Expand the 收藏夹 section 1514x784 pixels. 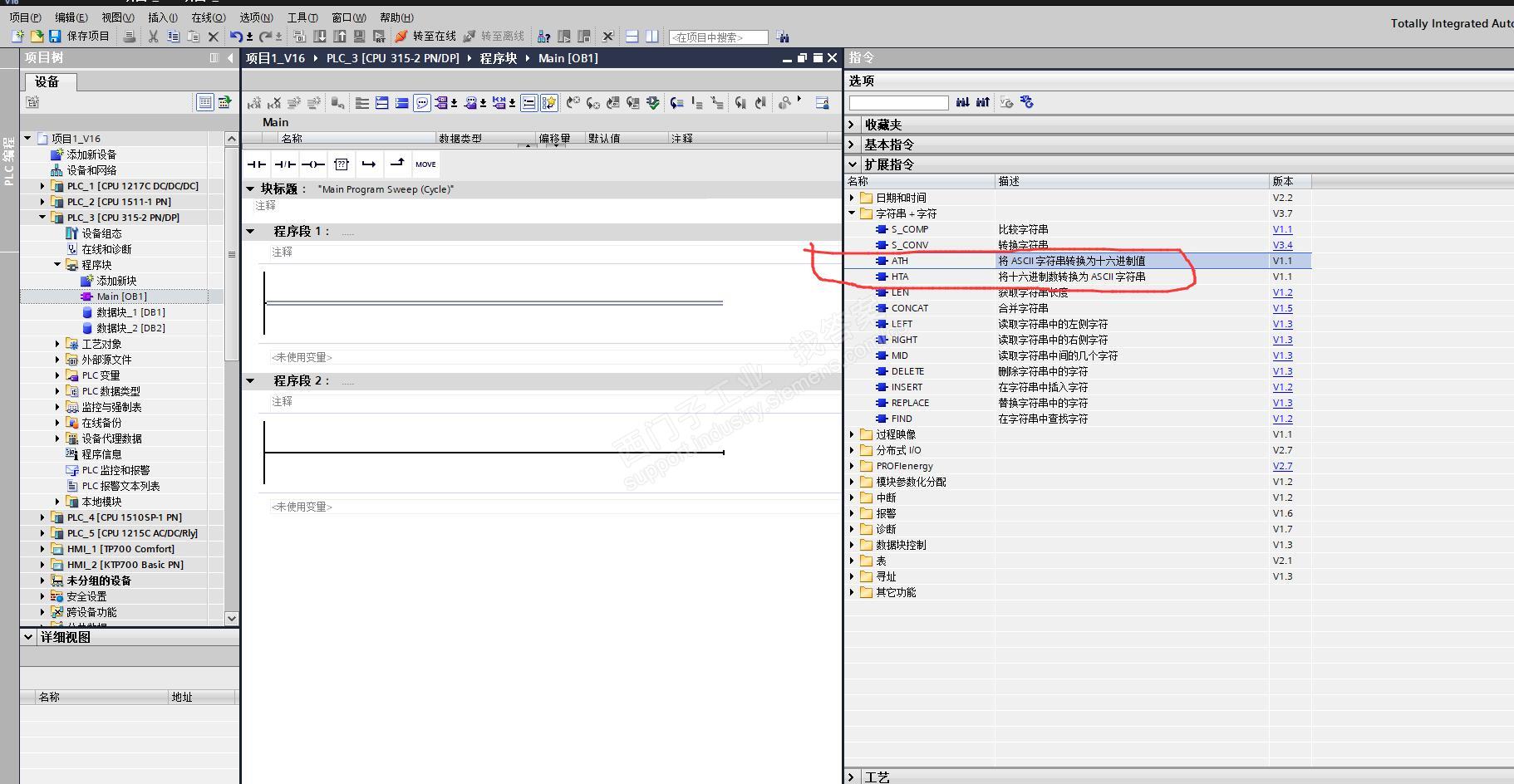point(852,125)
